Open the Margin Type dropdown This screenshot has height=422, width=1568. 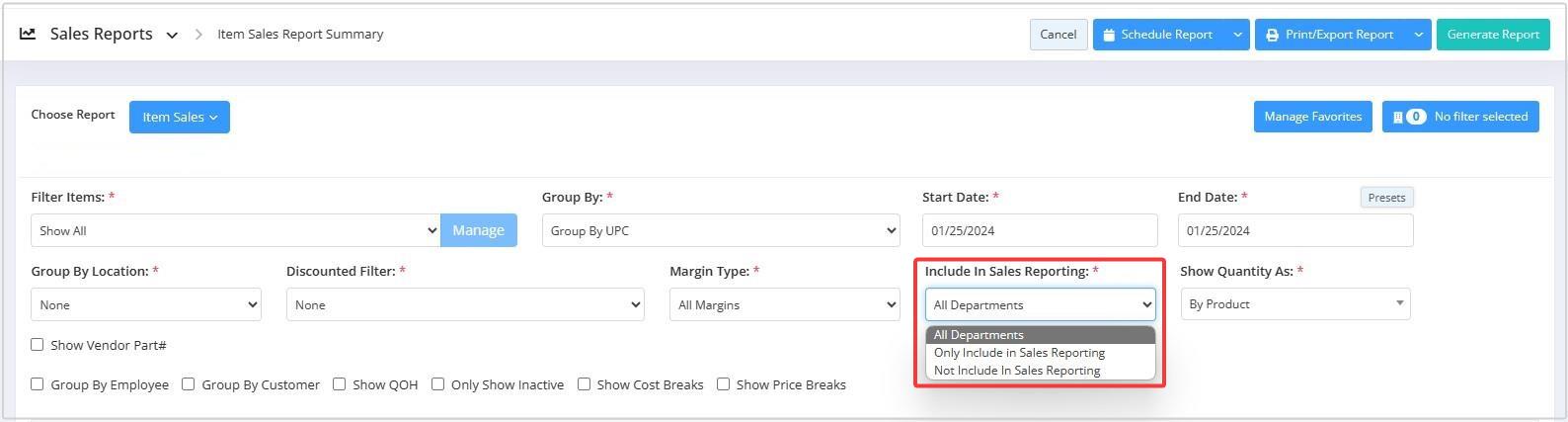tap(785, 304)
